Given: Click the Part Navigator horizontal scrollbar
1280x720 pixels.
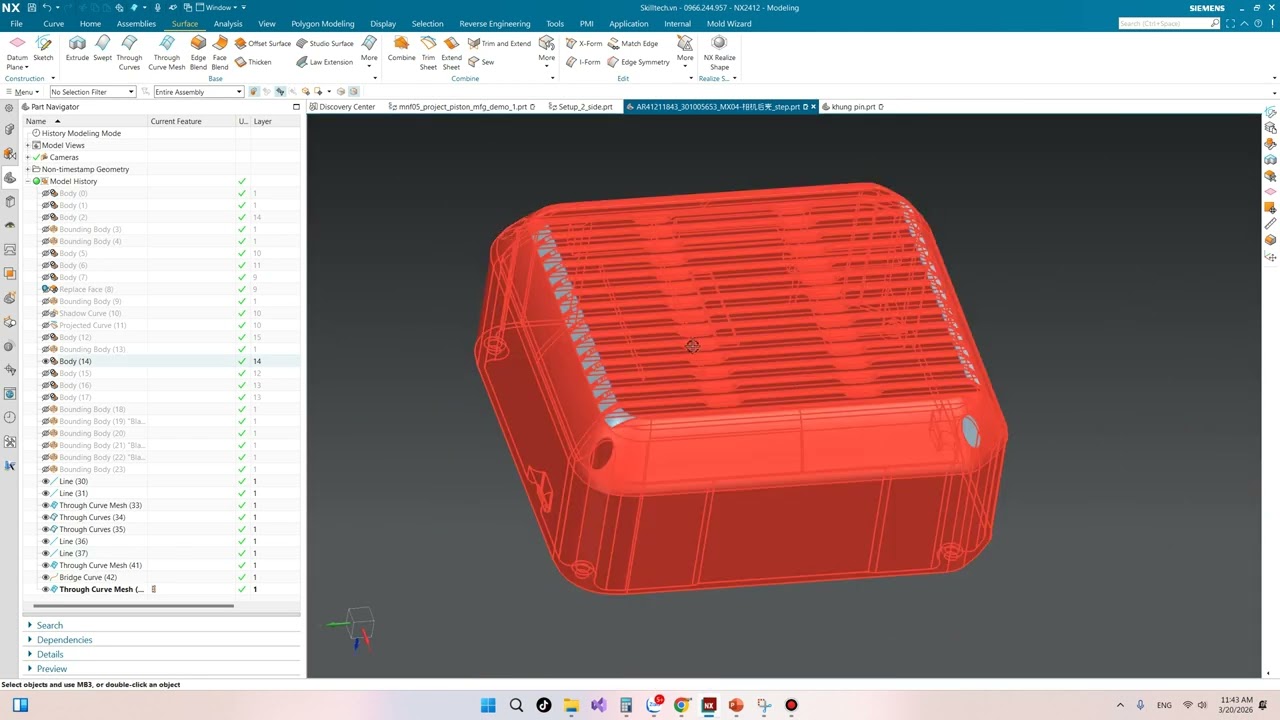Looking at the screenshot, I should [x=134, y=605].
